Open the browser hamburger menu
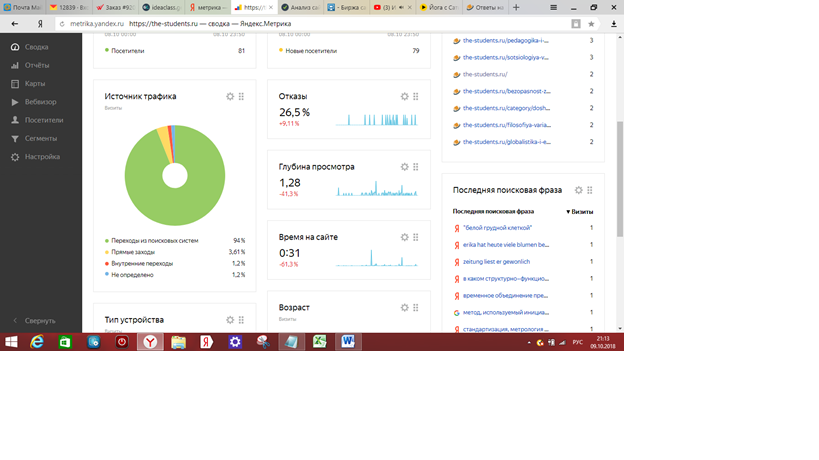 tap(553, 7)
